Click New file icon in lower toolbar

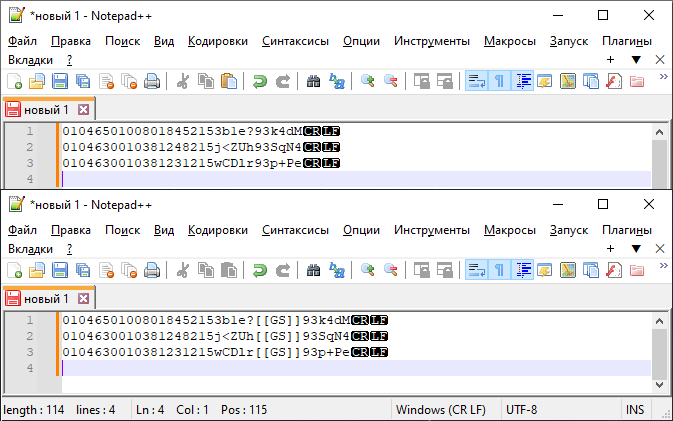point(15,270)
